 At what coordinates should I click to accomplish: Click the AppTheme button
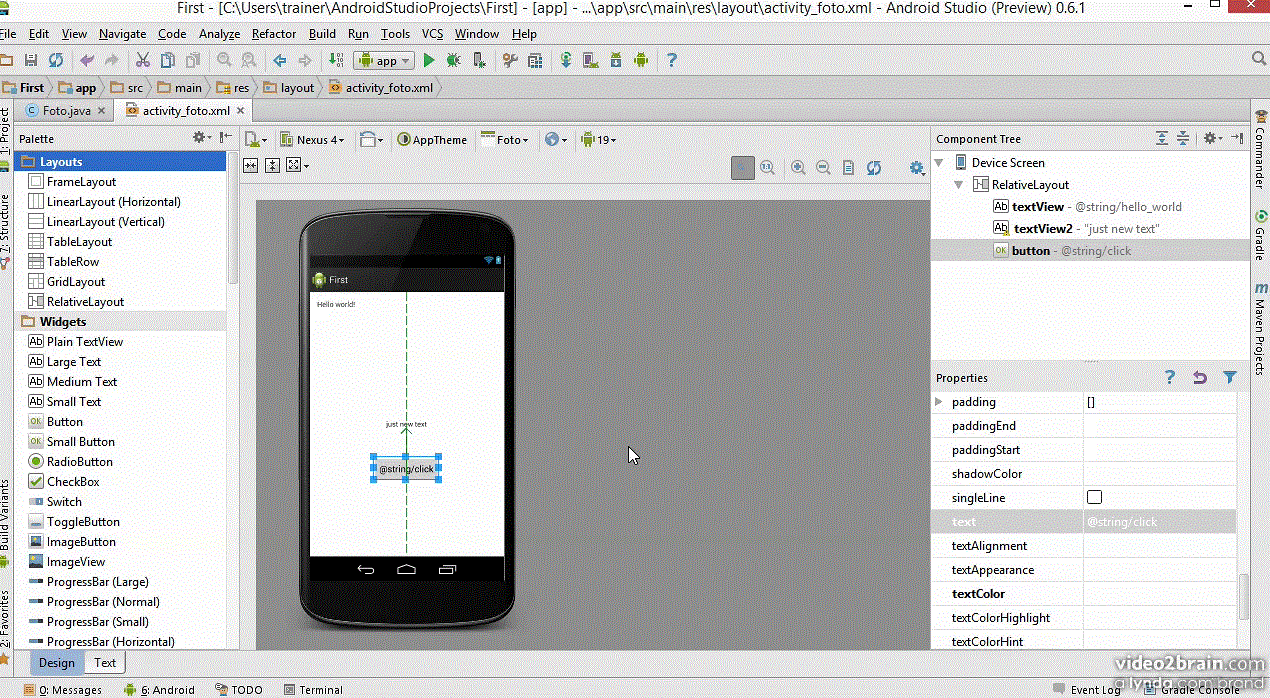point(432,139)
